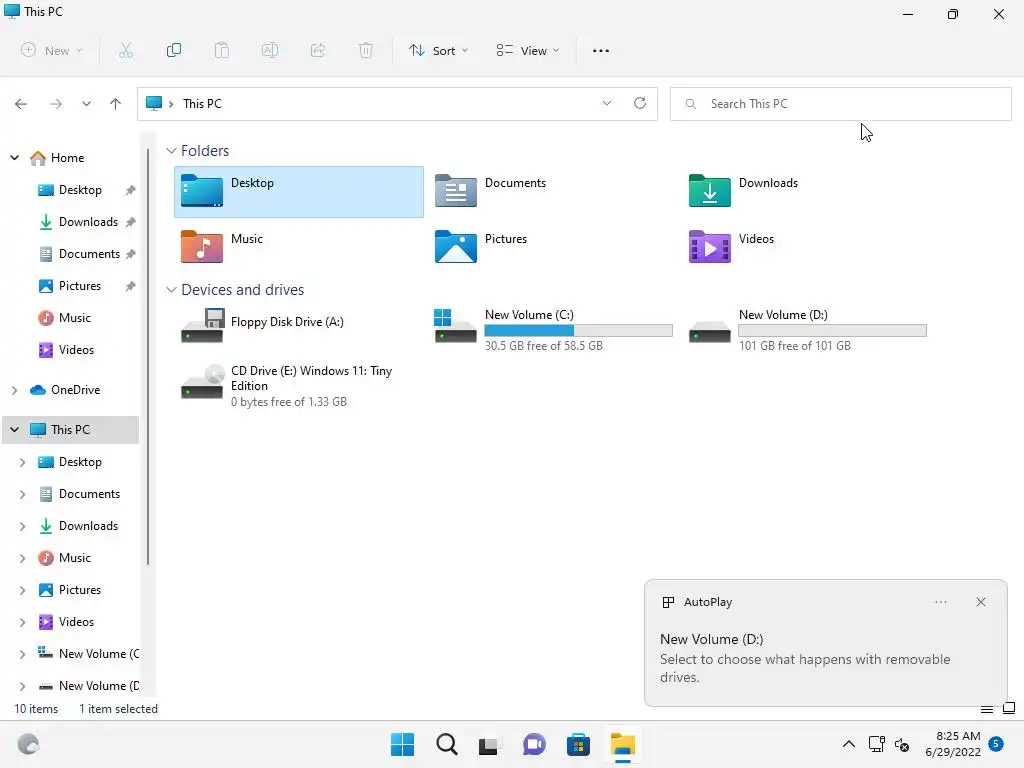
Task: Expand Desktop under This PC
Action: pos(22,462)
